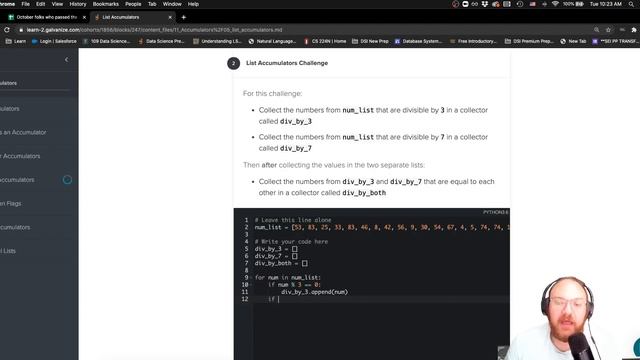
Task: Close the List Accumulators tab
Action: tap(170, 17)
